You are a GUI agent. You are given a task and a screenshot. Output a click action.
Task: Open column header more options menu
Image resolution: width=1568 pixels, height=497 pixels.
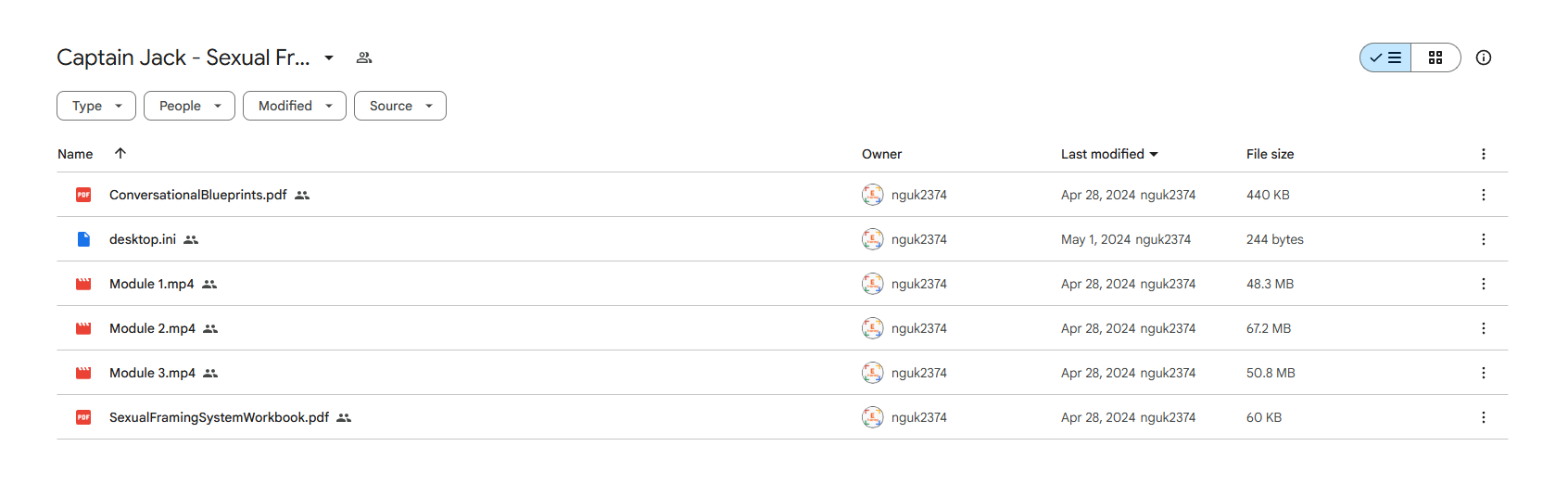tap(1484, 154)
